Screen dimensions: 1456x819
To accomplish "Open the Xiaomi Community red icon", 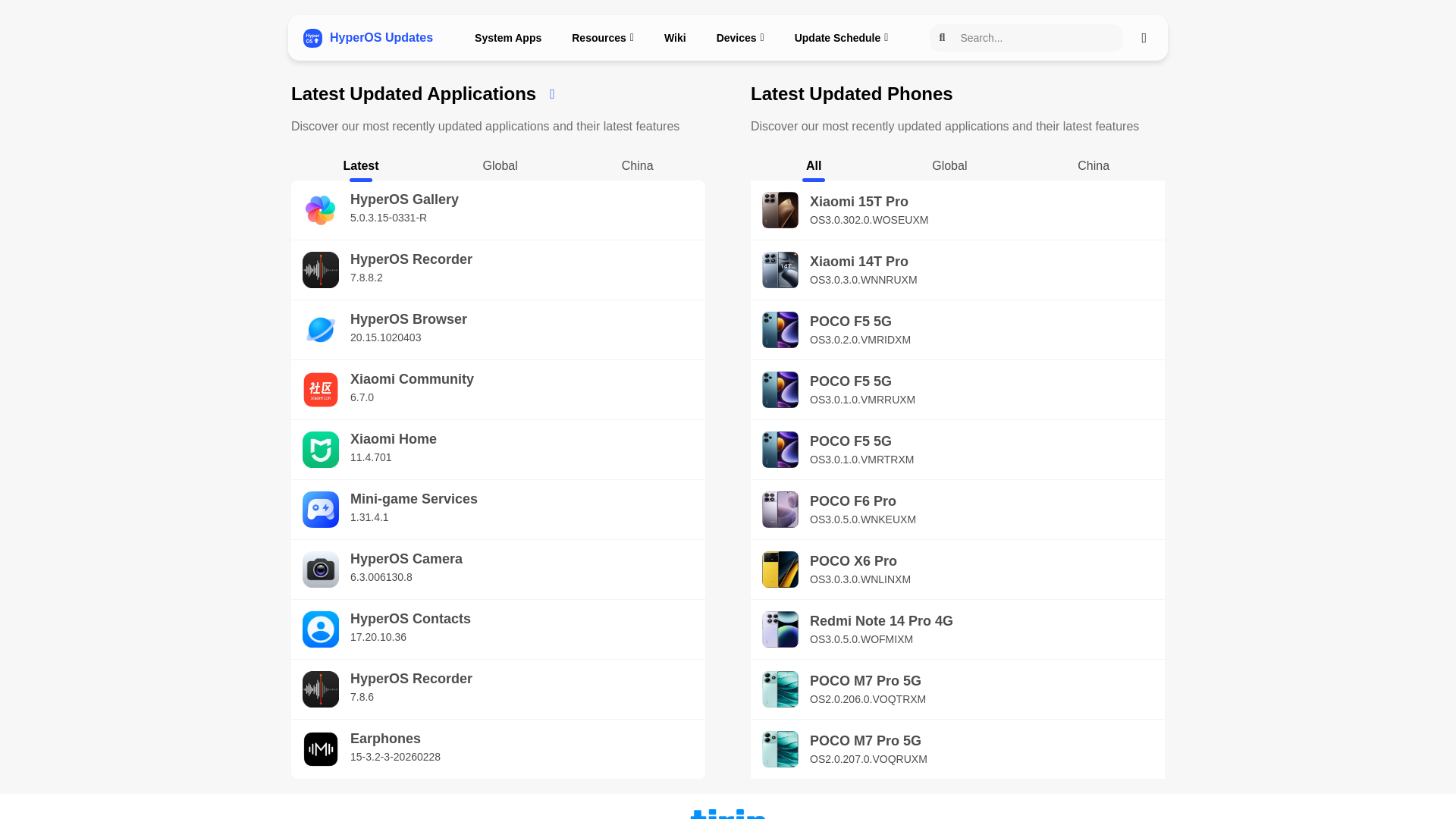I will pyautogui.click(x=321, y=390).
